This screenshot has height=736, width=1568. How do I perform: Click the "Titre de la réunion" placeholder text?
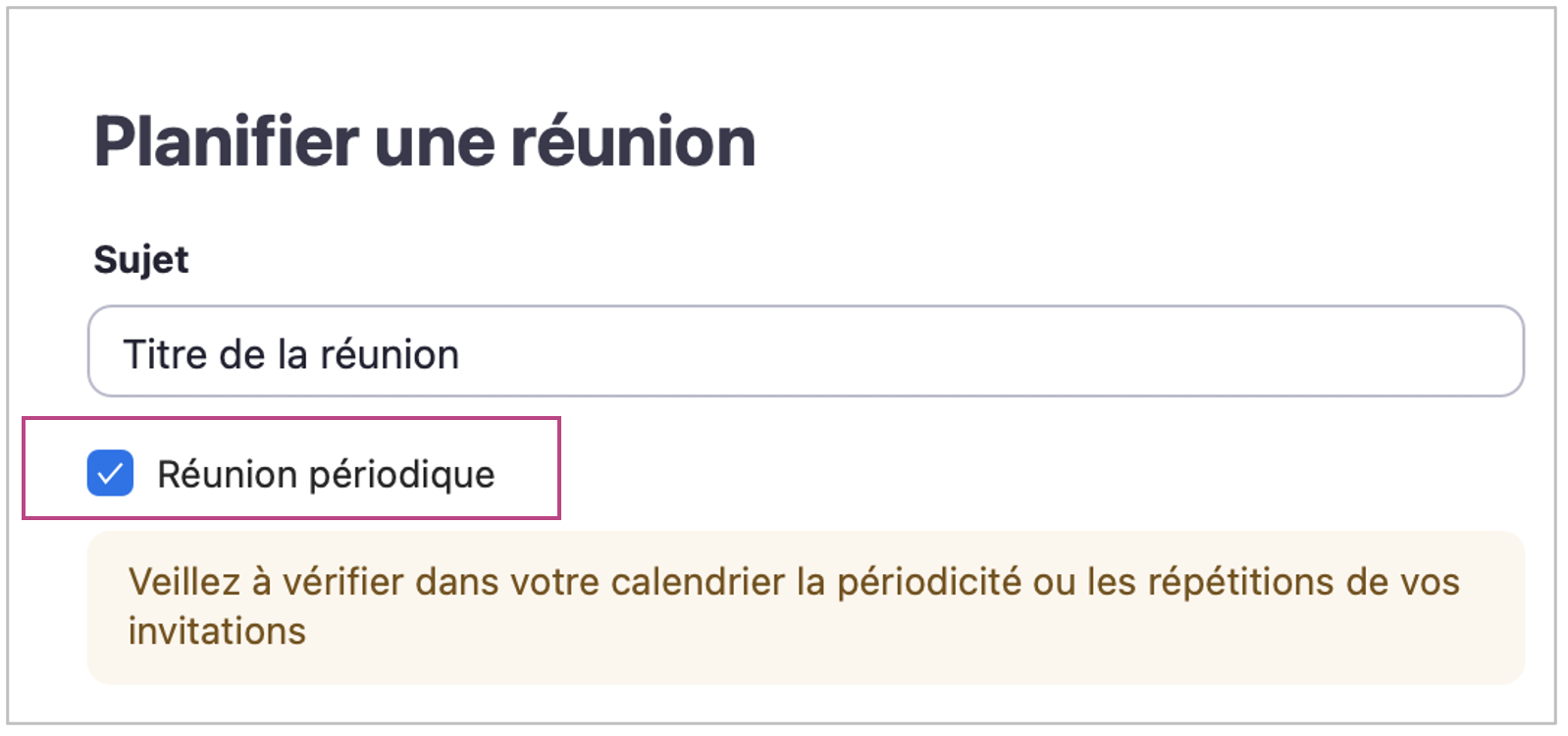pyautogui.click(x=290, y=354)
